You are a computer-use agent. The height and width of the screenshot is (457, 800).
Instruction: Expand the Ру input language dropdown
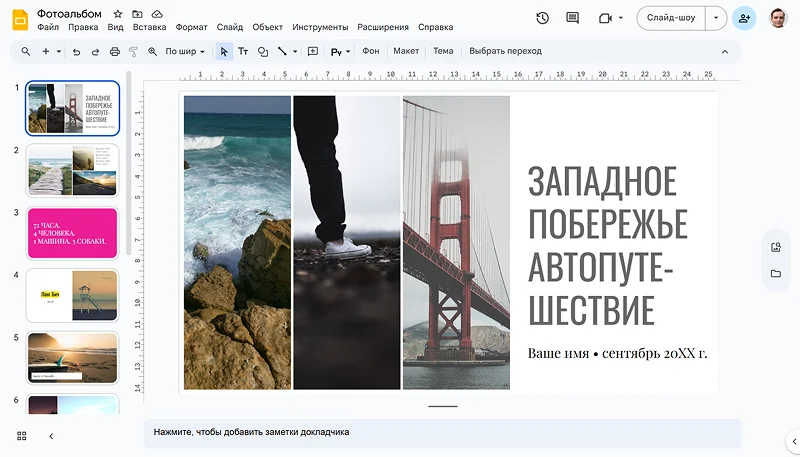tap(348, 52)
